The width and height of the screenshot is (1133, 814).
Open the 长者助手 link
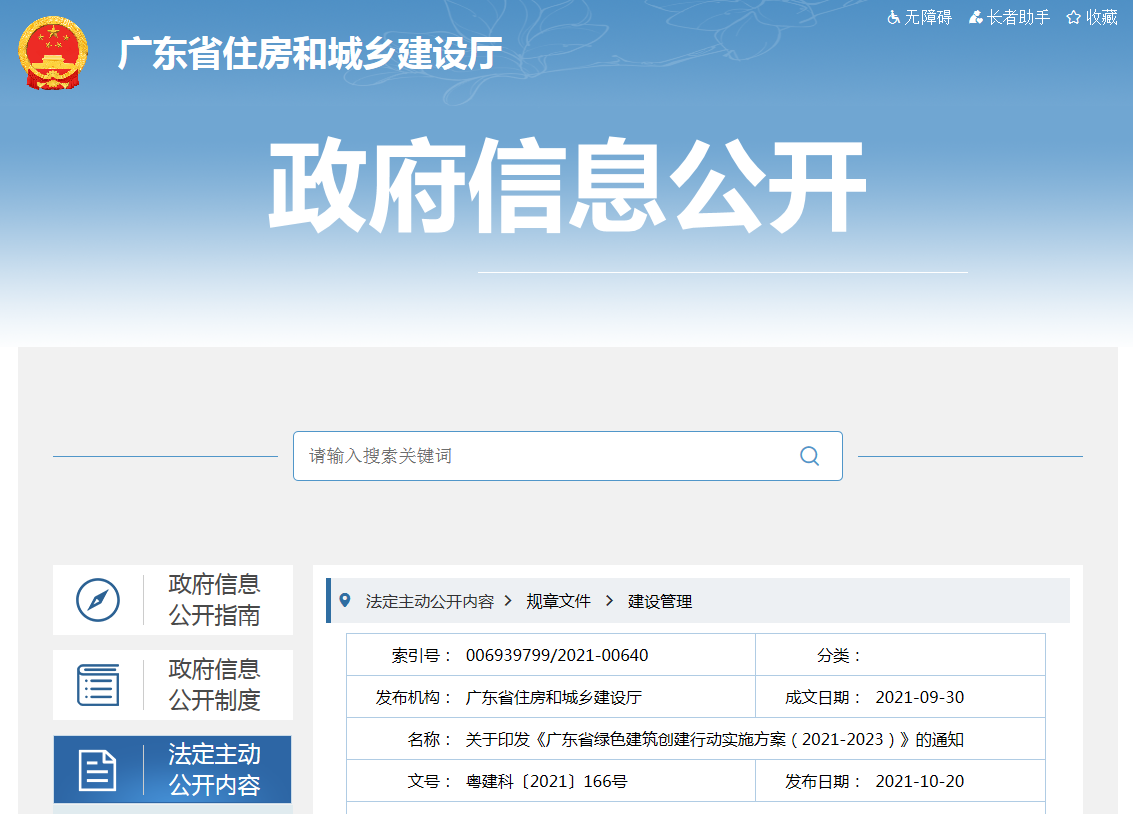point(1018,18)
